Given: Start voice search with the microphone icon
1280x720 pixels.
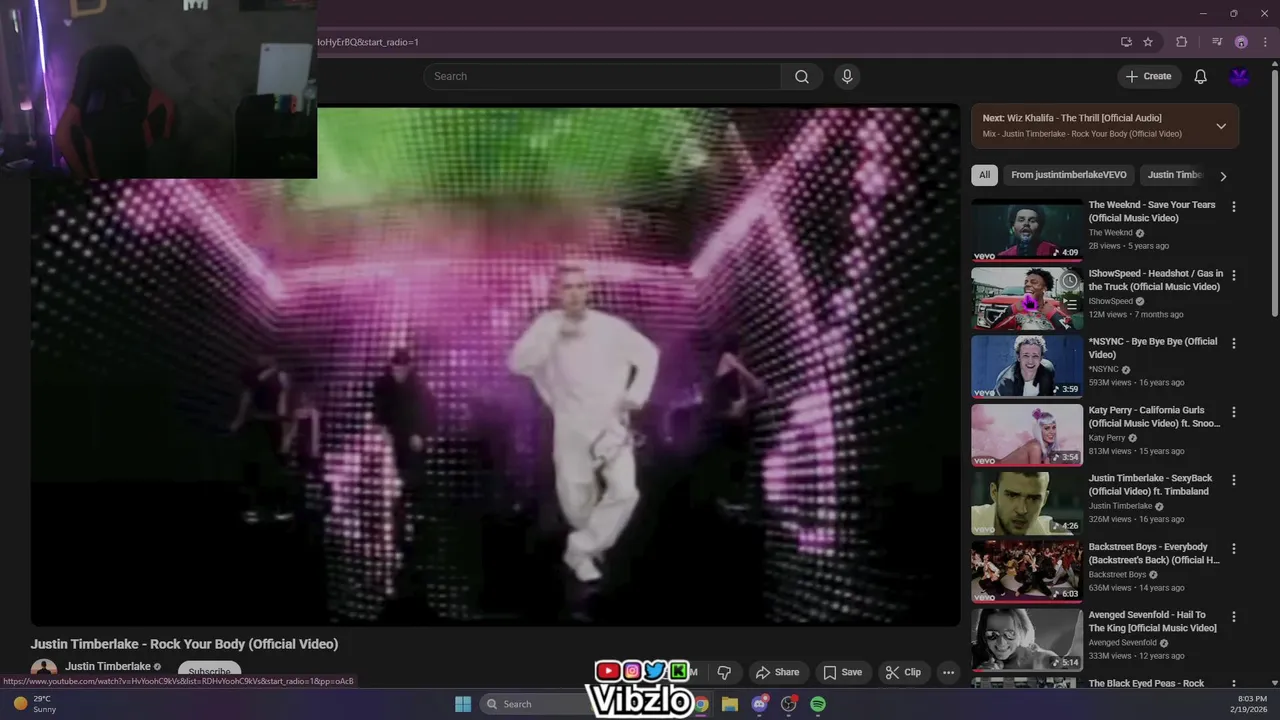Looking at the screenshot, I should click(847, 77).
